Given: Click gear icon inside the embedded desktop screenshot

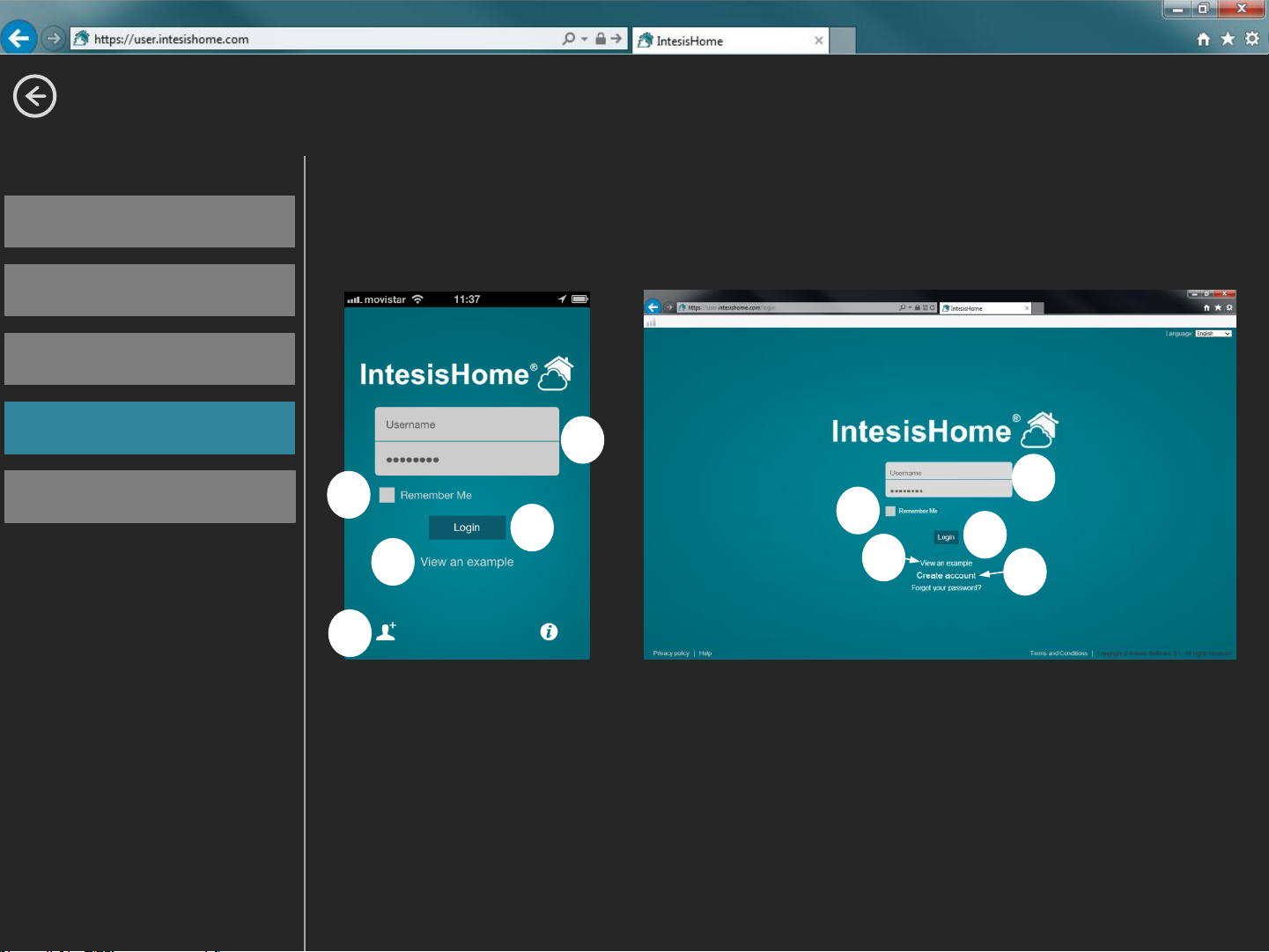Looking at the screenshot, I should pyautogui.click(x=1229, y=307).
